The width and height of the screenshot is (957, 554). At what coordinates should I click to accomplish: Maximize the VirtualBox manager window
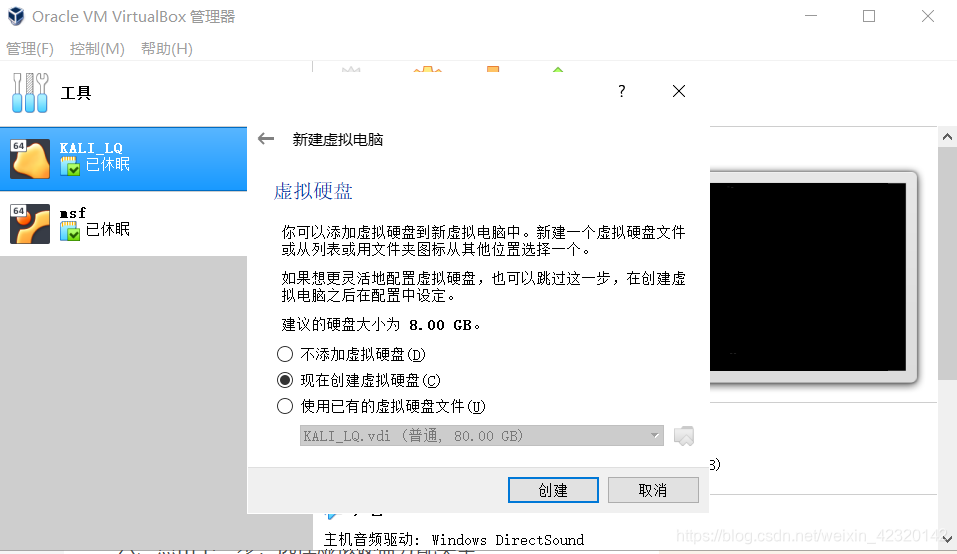tap(869, 16)
